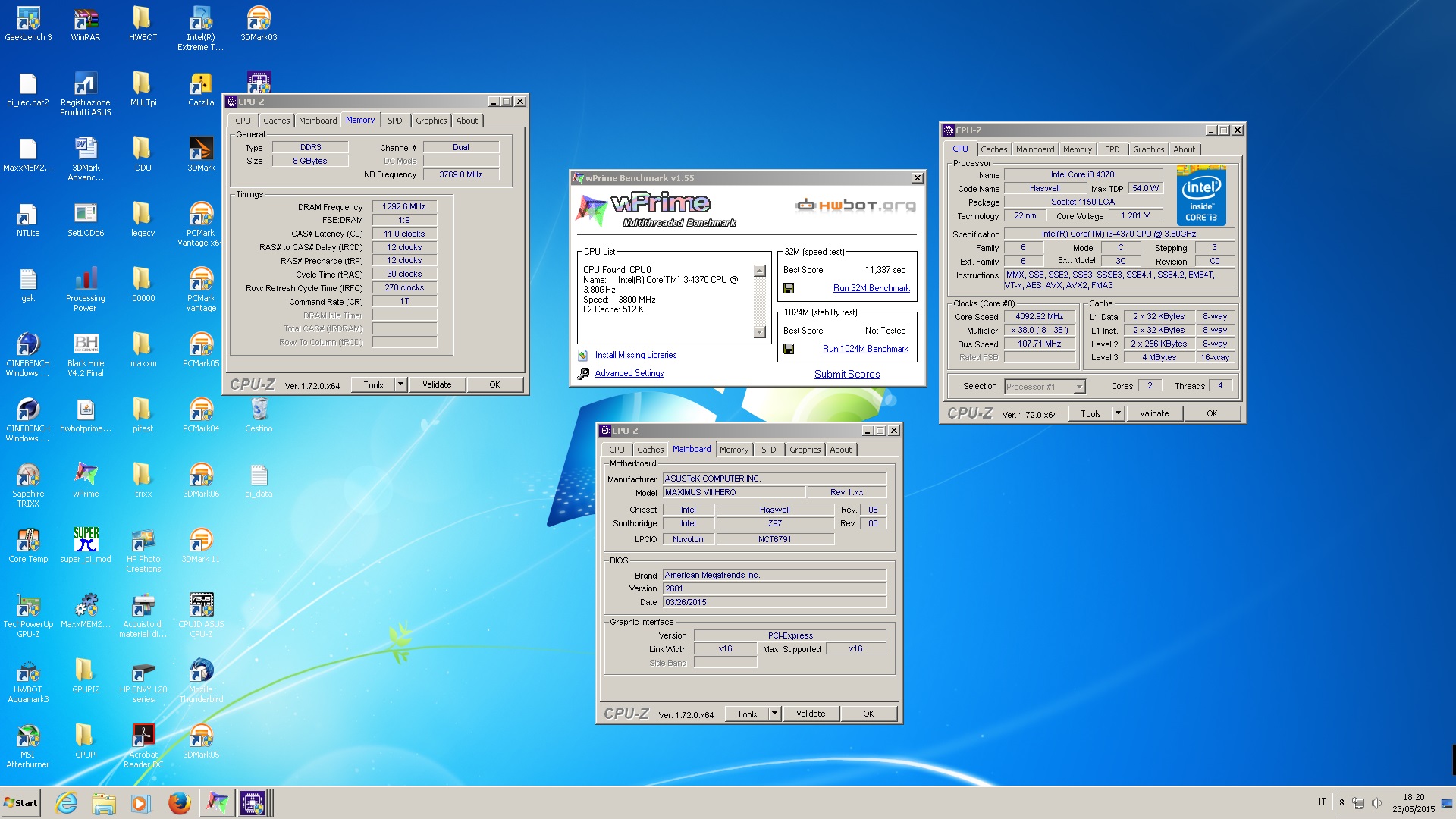The width and height of the screenshot is (1456, 819).
Task: Launch PCMark Vantage x64 icon
Action: click(200, 224)
